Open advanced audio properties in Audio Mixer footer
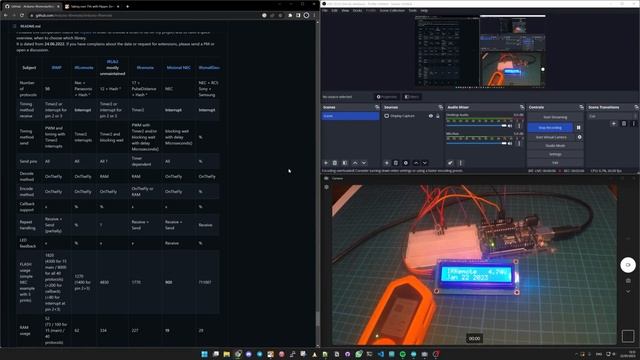 pos(450,163)
